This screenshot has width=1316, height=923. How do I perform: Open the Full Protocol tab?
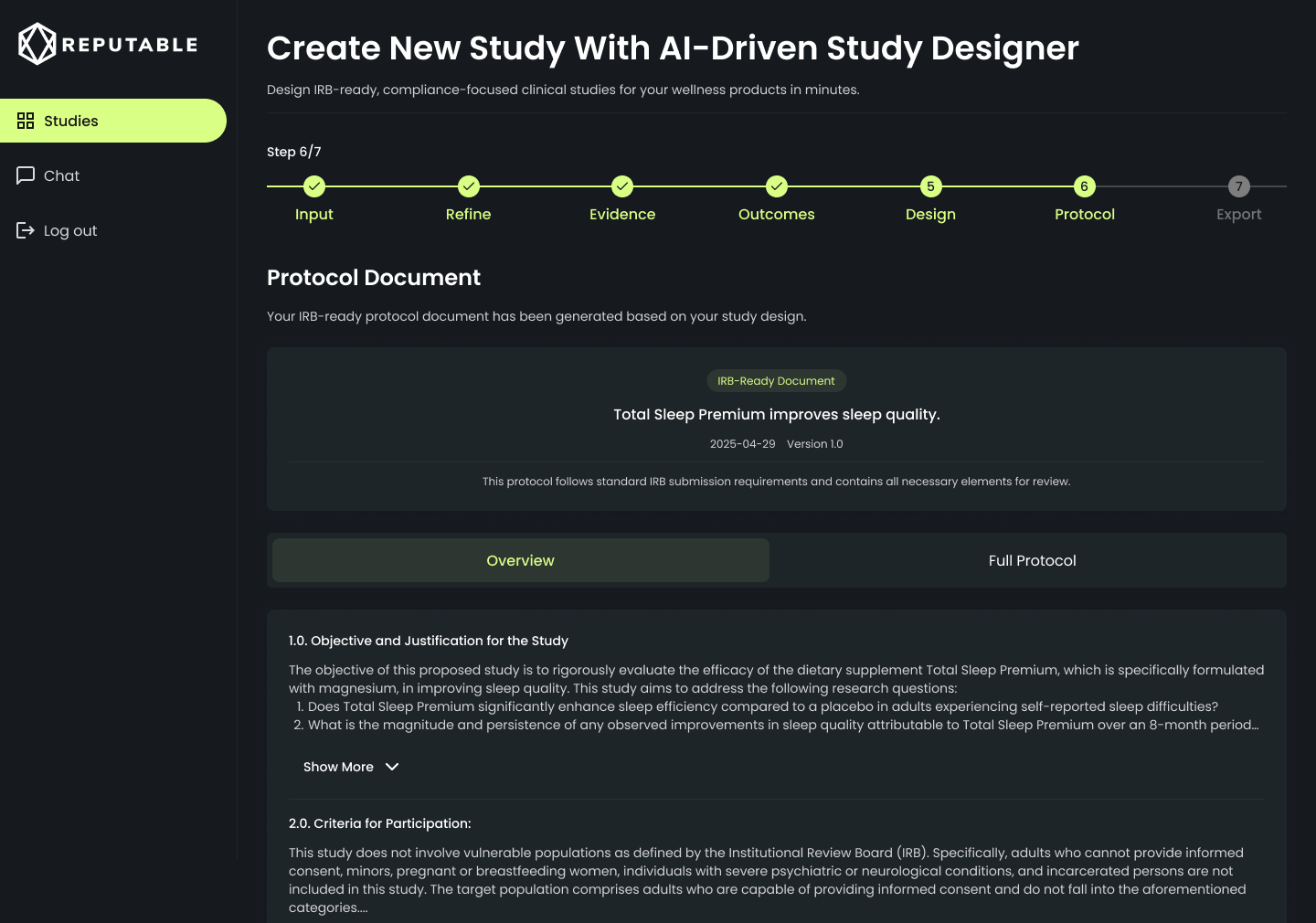1033,560
